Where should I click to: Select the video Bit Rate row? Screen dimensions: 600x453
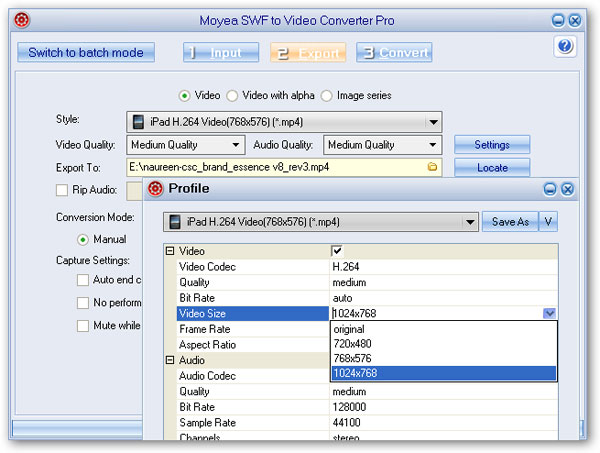click(x=367, y=298)
